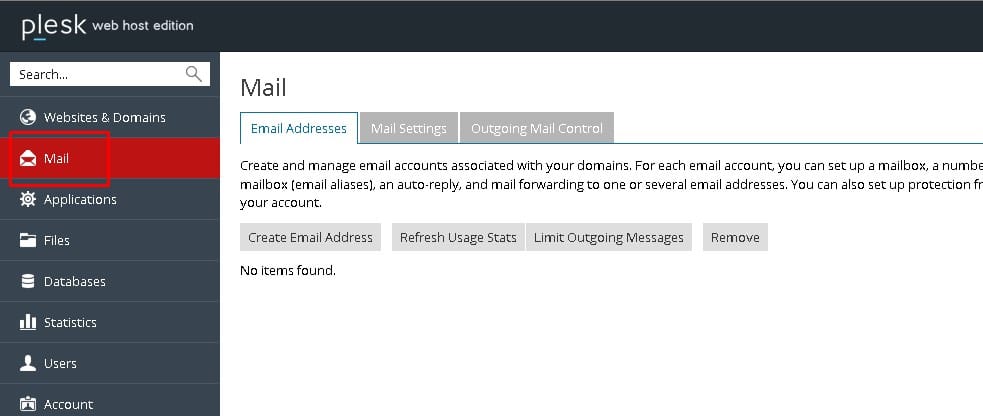This screenshot has height=416, width=983.
Task: Open the Mail Settings tab
Action: click(408, 128)
